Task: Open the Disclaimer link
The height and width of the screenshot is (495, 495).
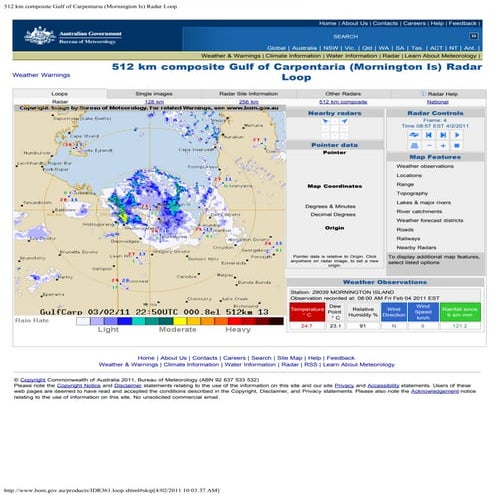Action: (x=128, y=386)
